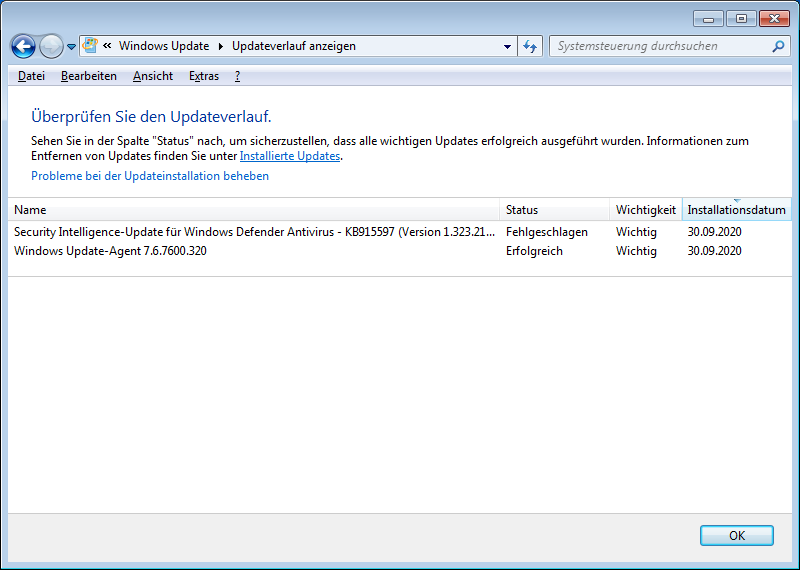Image resolution: width=800 pixels, height=570 pixels.
Task: Click the Back navigation arrow
Action: point(23,46)
